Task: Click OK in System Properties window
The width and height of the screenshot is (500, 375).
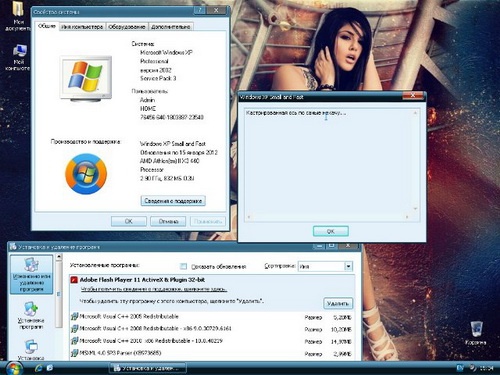Action: click(x=129, y=221)
